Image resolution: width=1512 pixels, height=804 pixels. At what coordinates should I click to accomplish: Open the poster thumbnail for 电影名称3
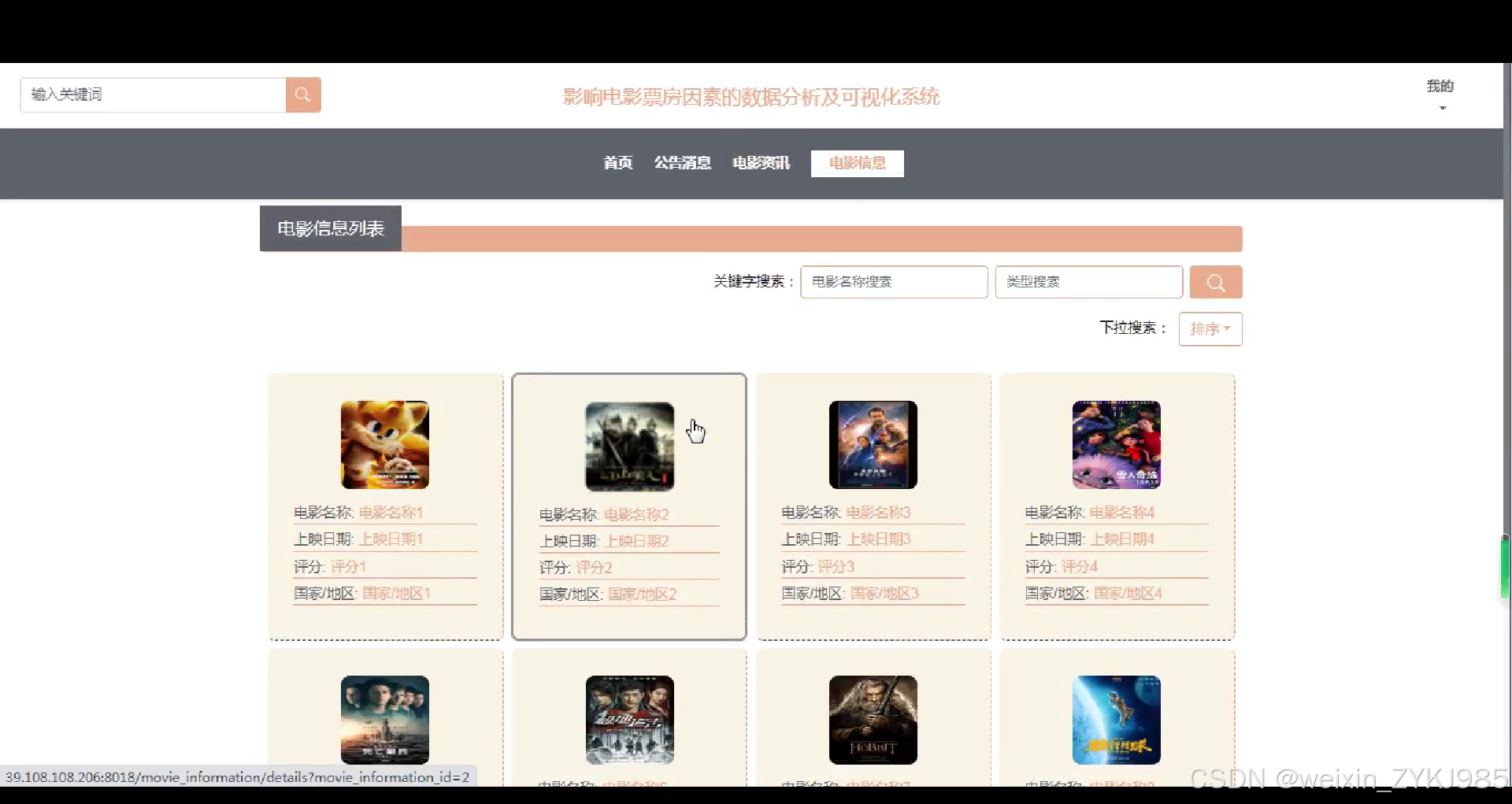[873, 445]
